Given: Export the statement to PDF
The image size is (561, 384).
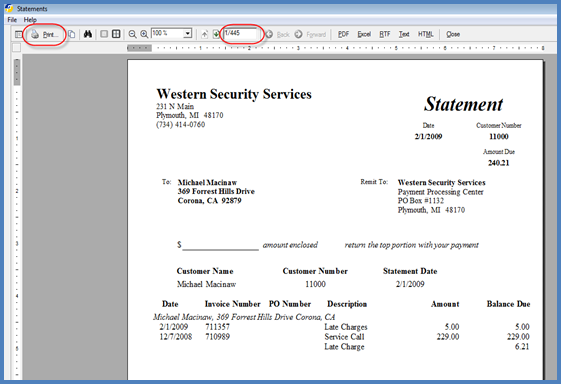Looking at the screenshot, I should (343, 34).
